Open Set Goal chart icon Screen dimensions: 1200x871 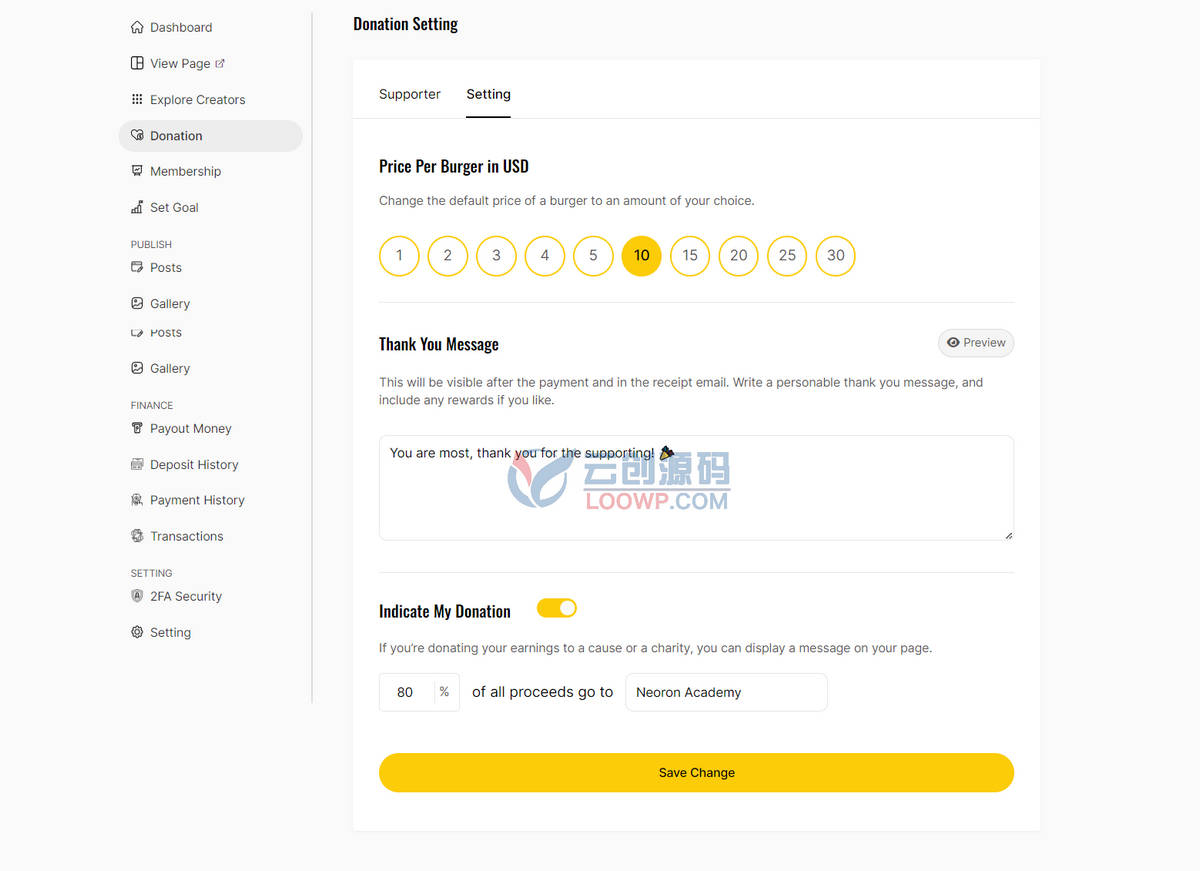click(137, 207)
